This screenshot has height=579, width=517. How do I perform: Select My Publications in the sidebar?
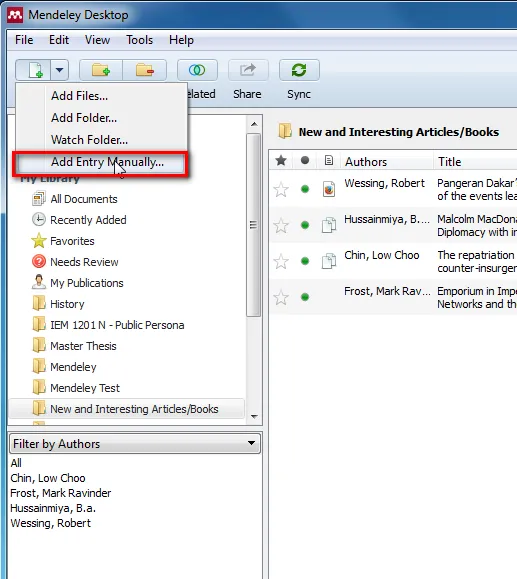(87, 283)
